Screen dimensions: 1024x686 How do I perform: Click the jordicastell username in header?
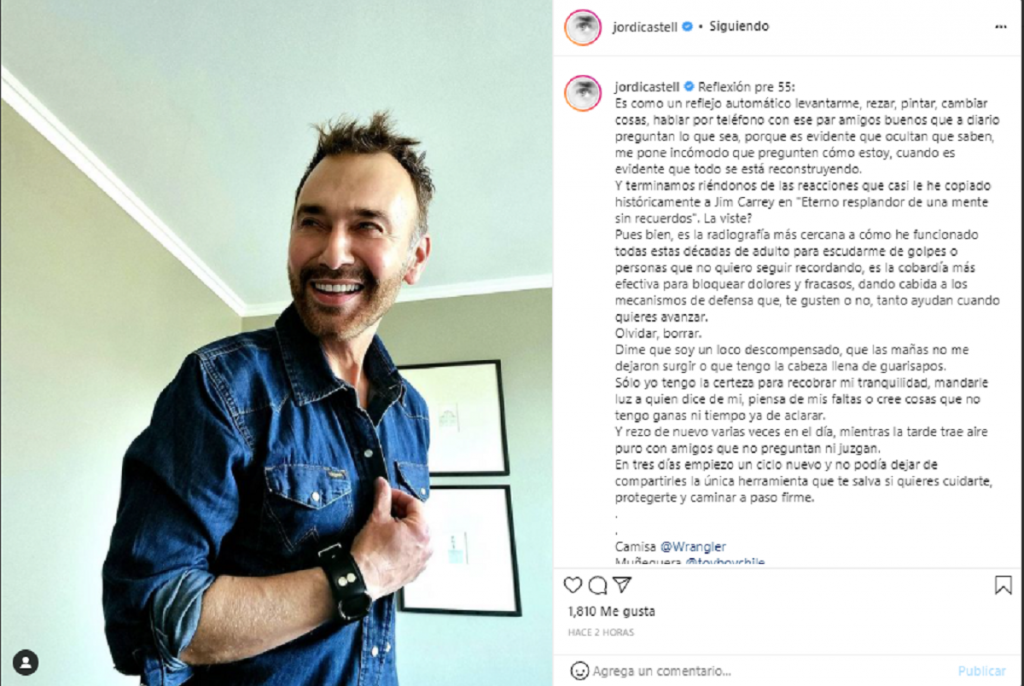(645, 27)
